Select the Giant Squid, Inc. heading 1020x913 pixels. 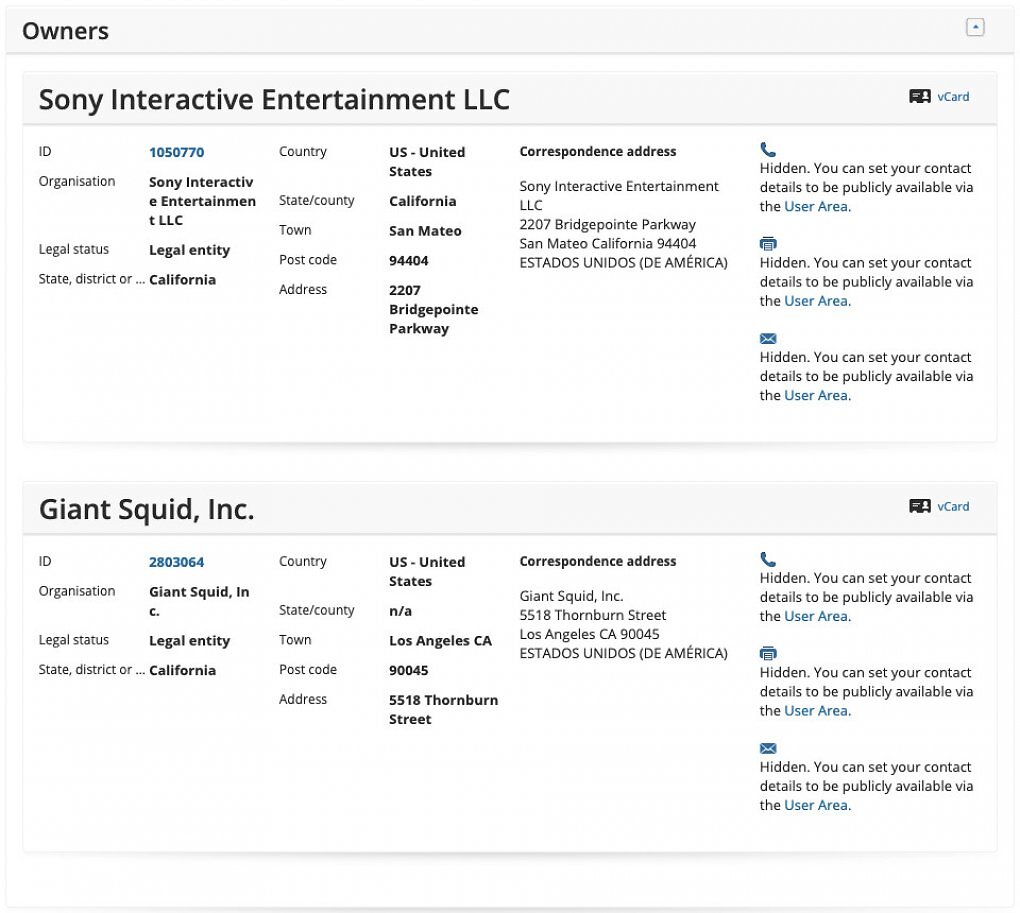(146, 509)
